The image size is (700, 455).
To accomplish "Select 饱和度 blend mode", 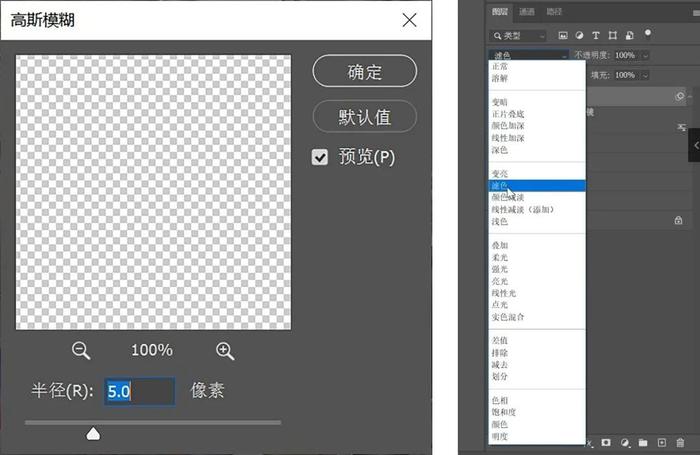I will click(x=504, y=412).
